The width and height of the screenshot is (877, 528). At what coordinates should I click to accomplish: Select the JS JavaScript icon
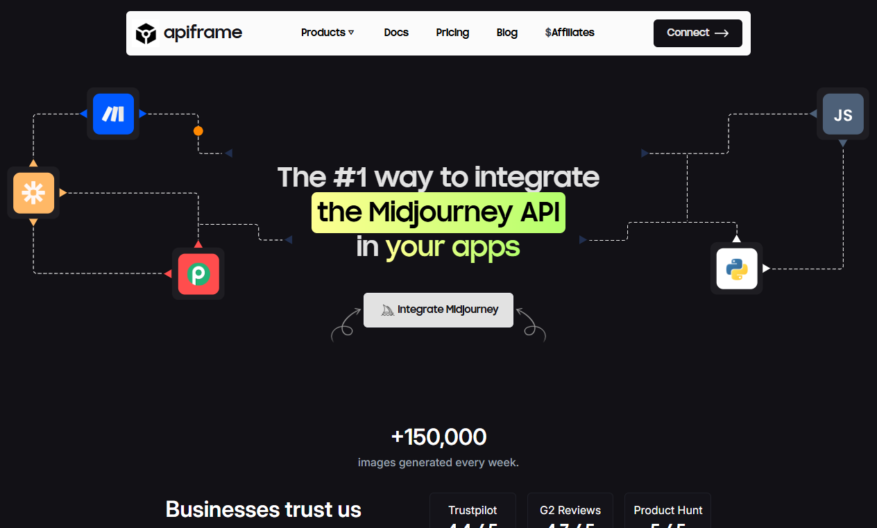pos(843,115)
